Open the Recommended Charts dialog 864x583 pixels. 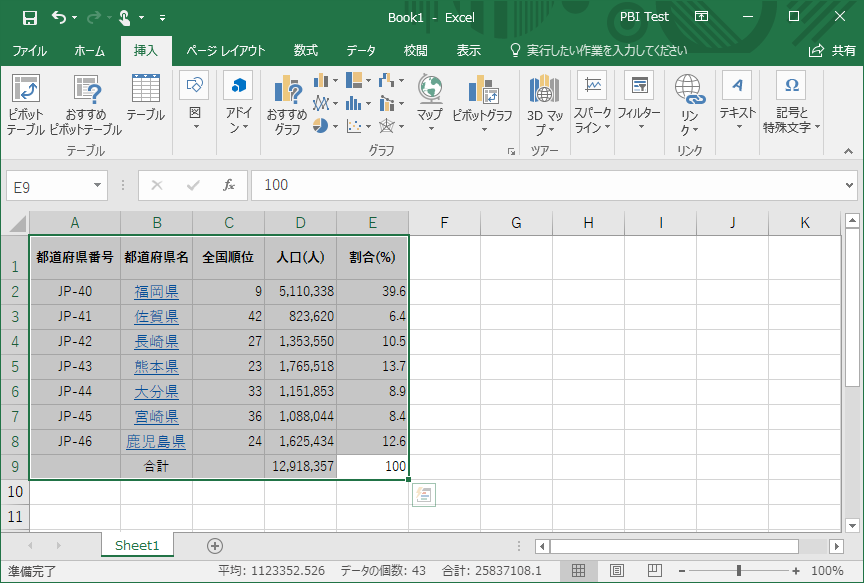[287, 91]
